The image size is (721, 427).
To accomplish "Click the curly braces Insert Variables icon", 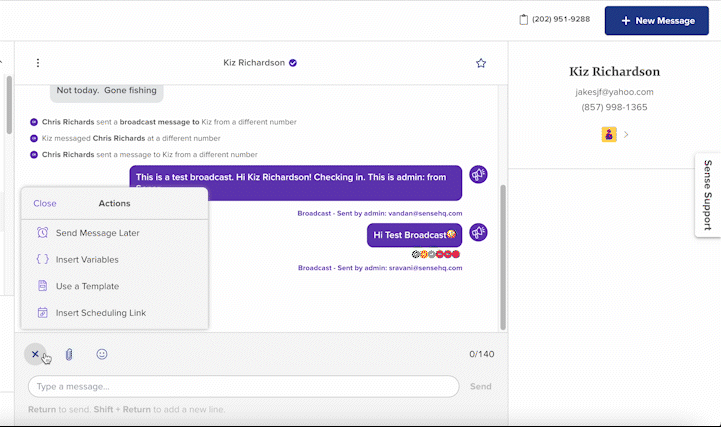I will [42, 259].
